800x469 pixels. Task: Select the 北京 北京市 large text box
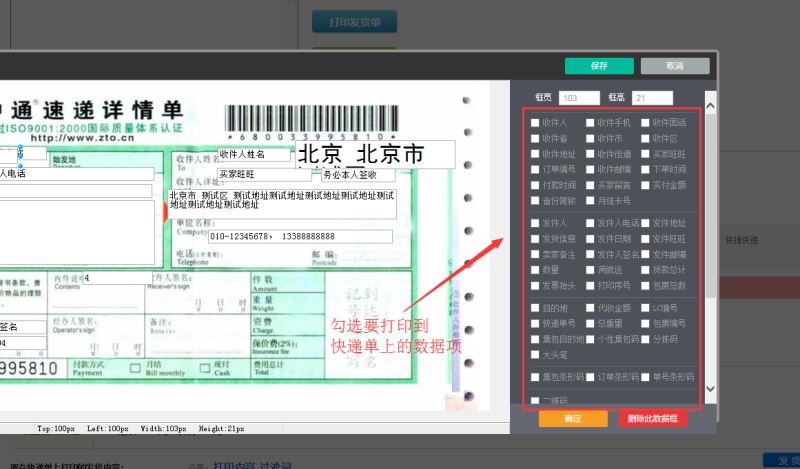tap(375, 154)
